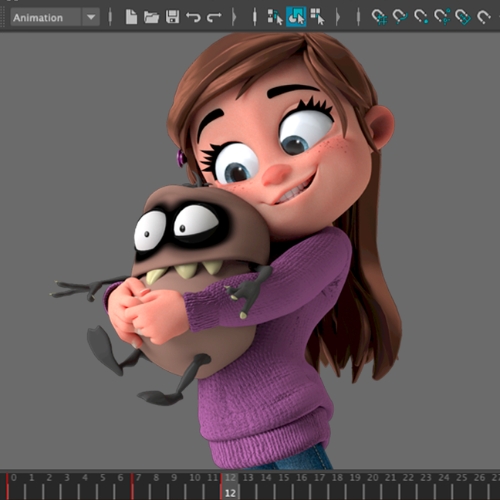Image resolution: width=500 pixels, height=500 pixels.
Task: Toggle snap to grids magnet
Action: click(379, 17)
